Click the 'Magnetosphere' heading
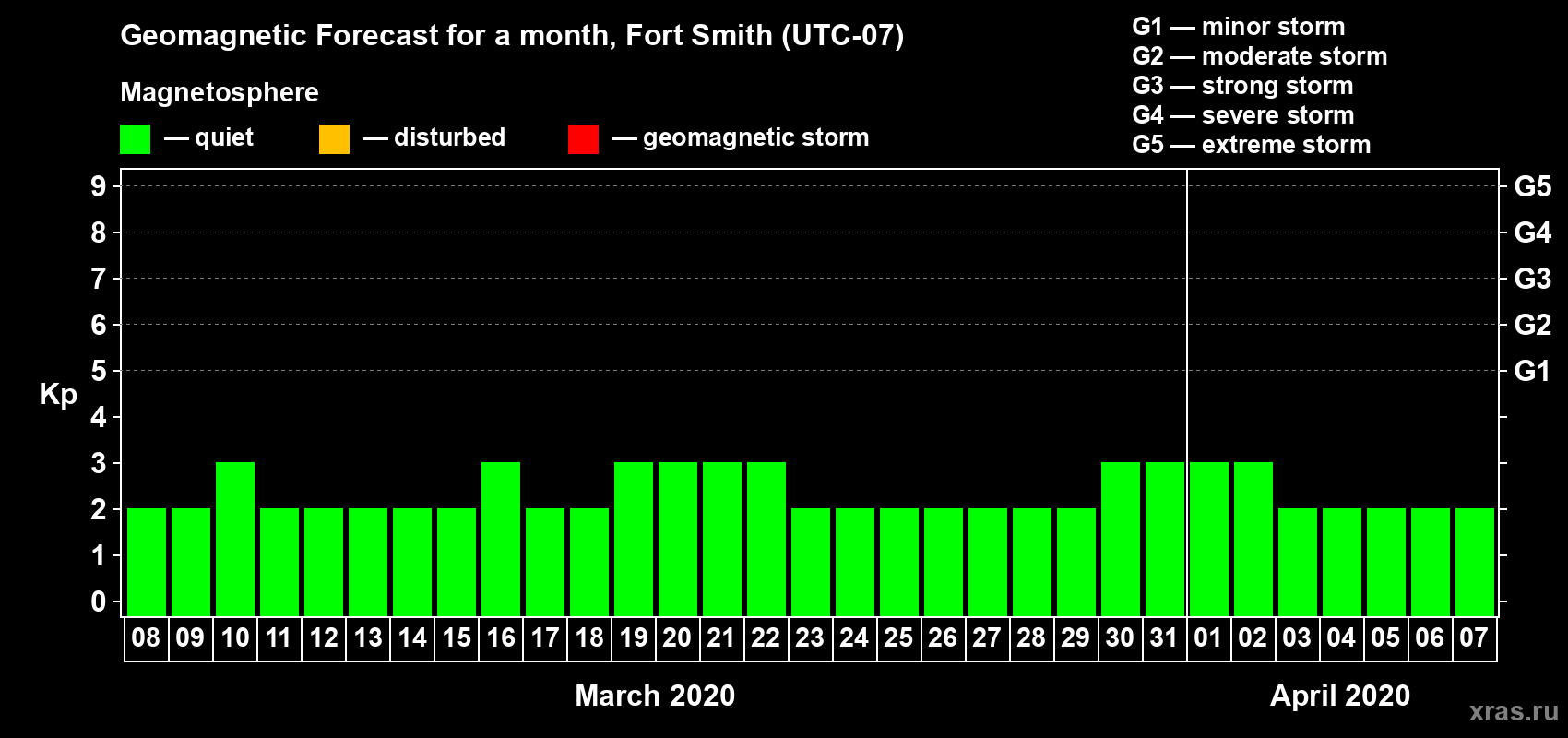Viewport: 1568px width, 738px height. (220, 92)
